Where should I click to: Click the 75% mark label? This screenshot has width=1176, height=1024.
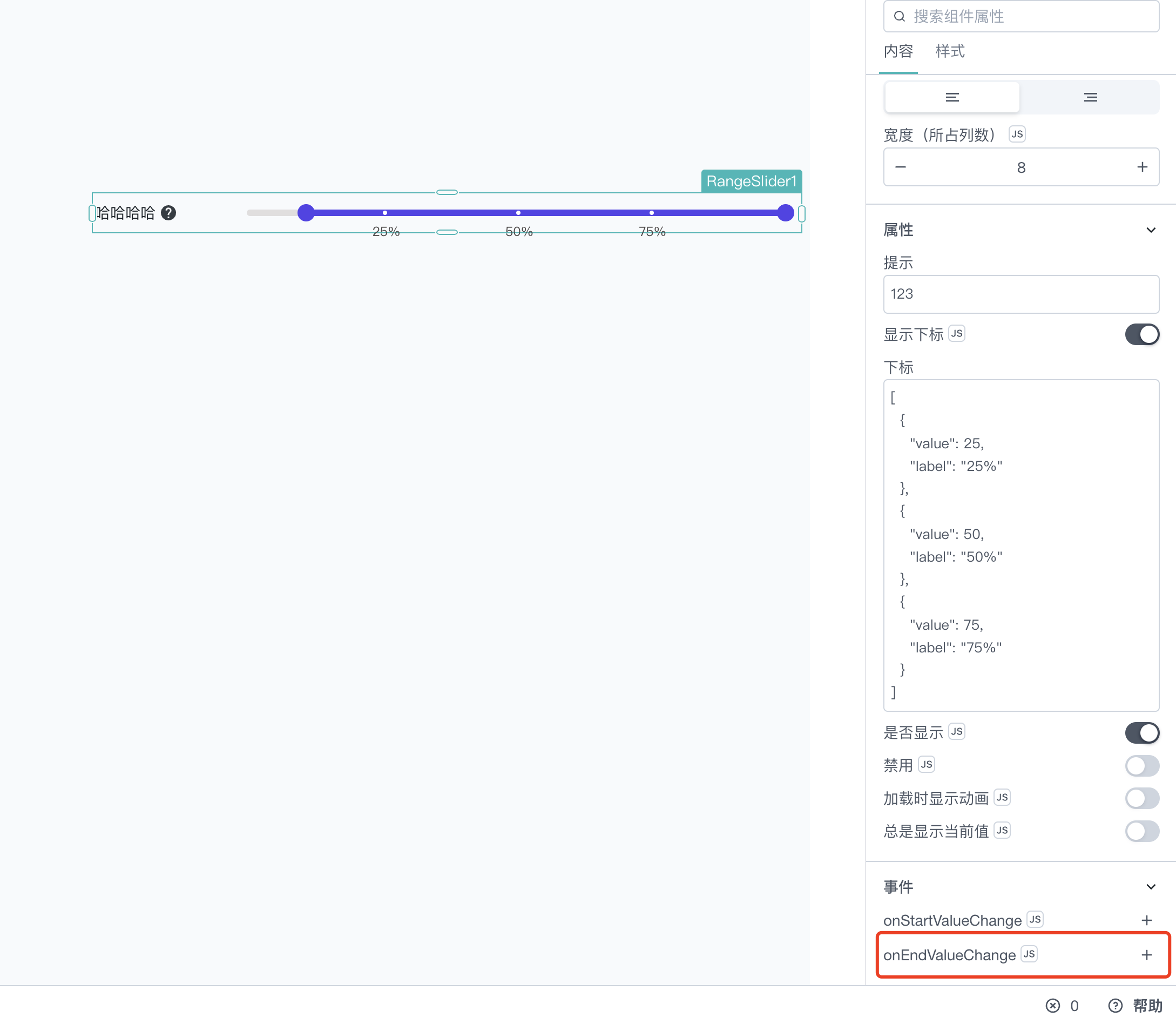652,232
